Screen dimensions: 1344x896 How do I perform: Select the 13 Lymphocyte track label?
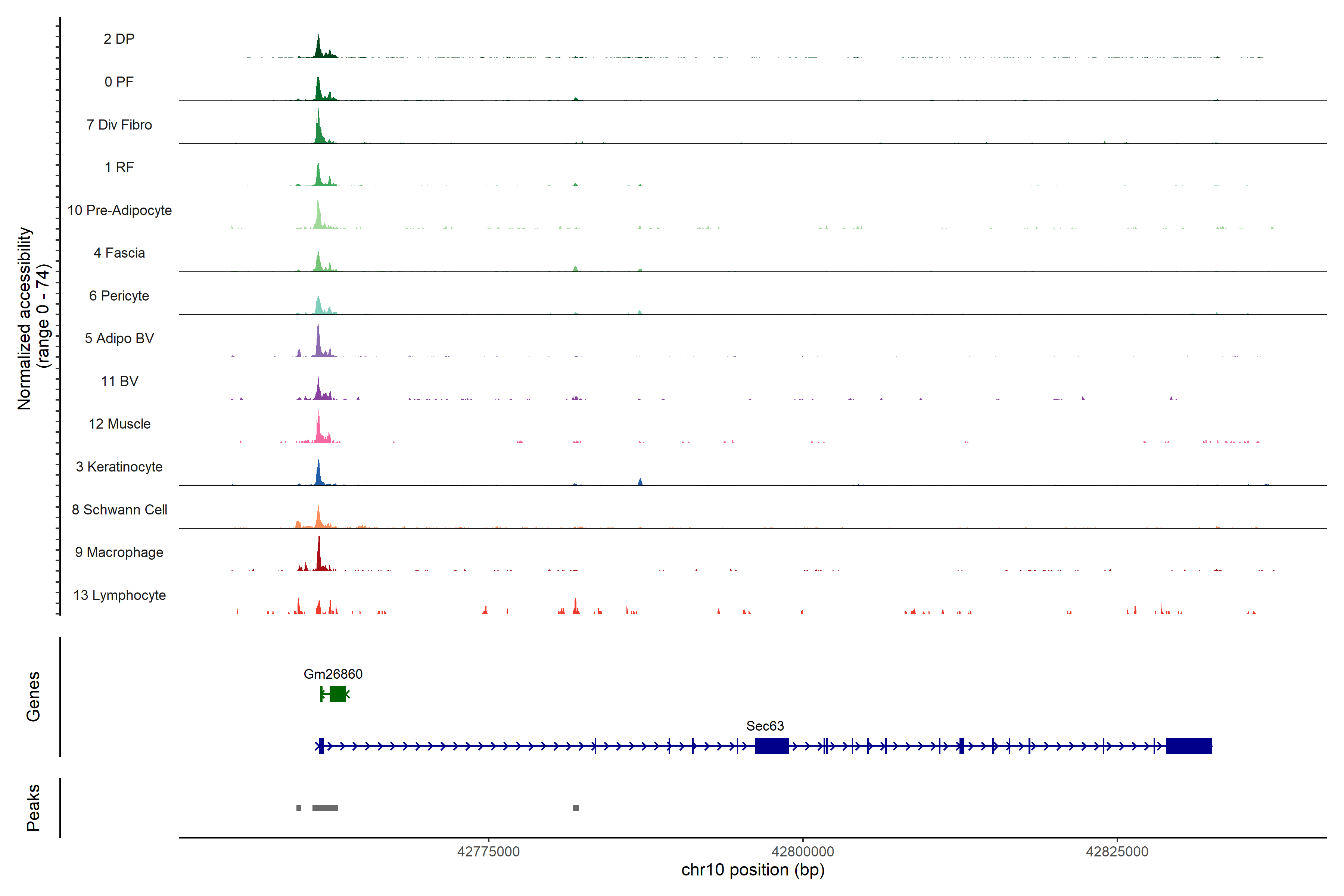point(119,595)
